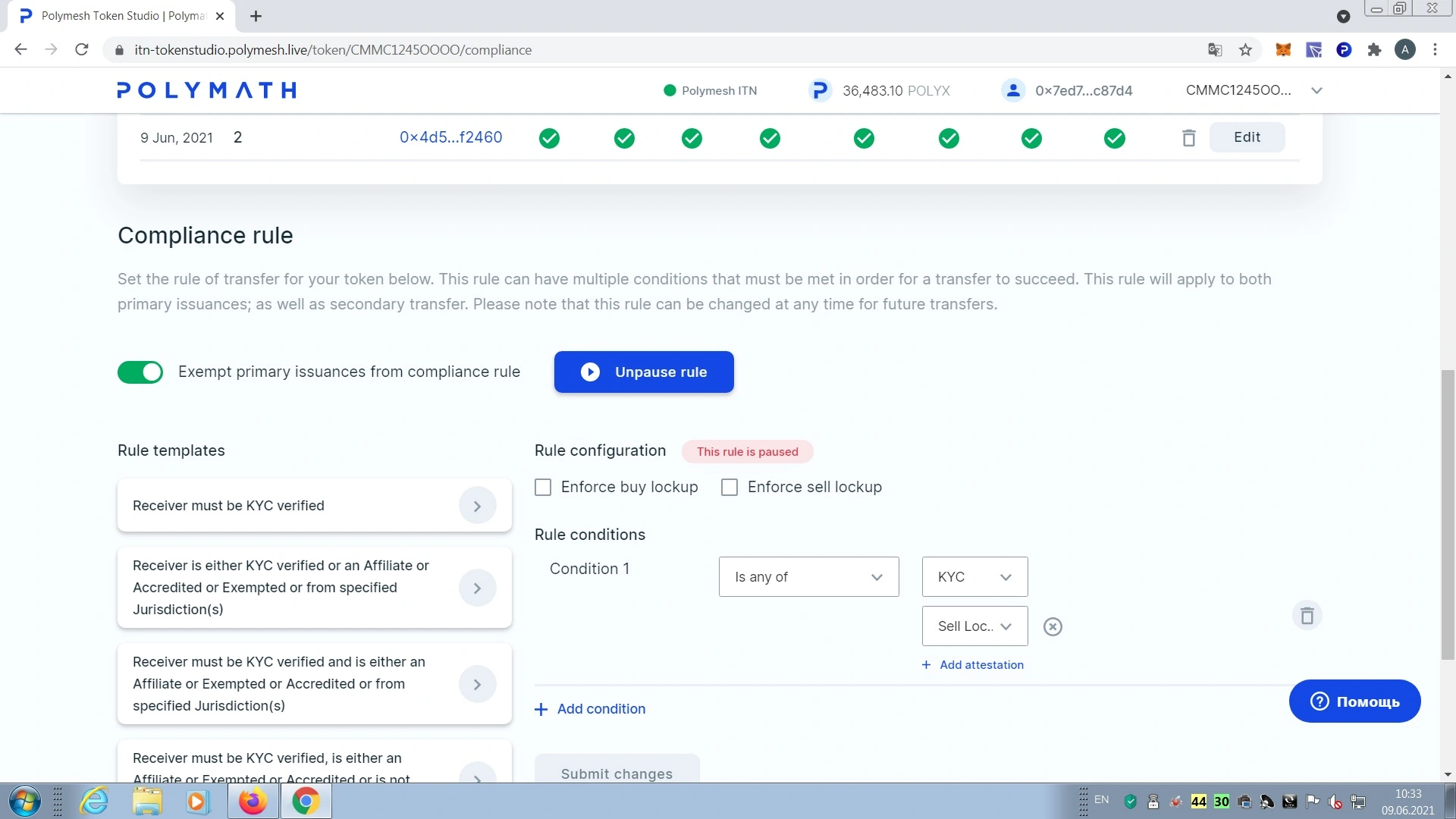Open the Windows Start menu
1456x819 pixels.
[x=24, y=802]
